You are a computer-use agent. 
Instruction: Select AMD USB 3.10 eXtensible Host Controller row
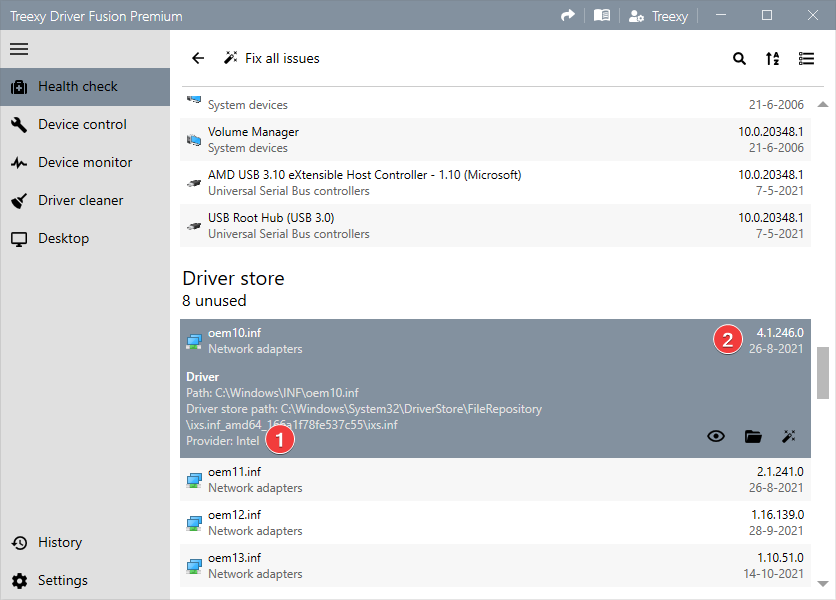point(495,182)
